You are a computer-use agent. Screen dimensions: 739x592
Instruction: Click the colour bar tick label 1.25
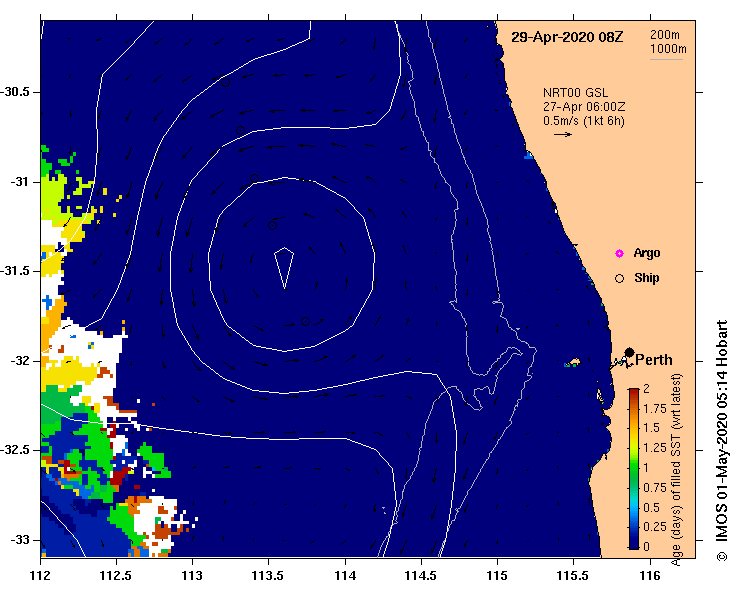point(655,448)
